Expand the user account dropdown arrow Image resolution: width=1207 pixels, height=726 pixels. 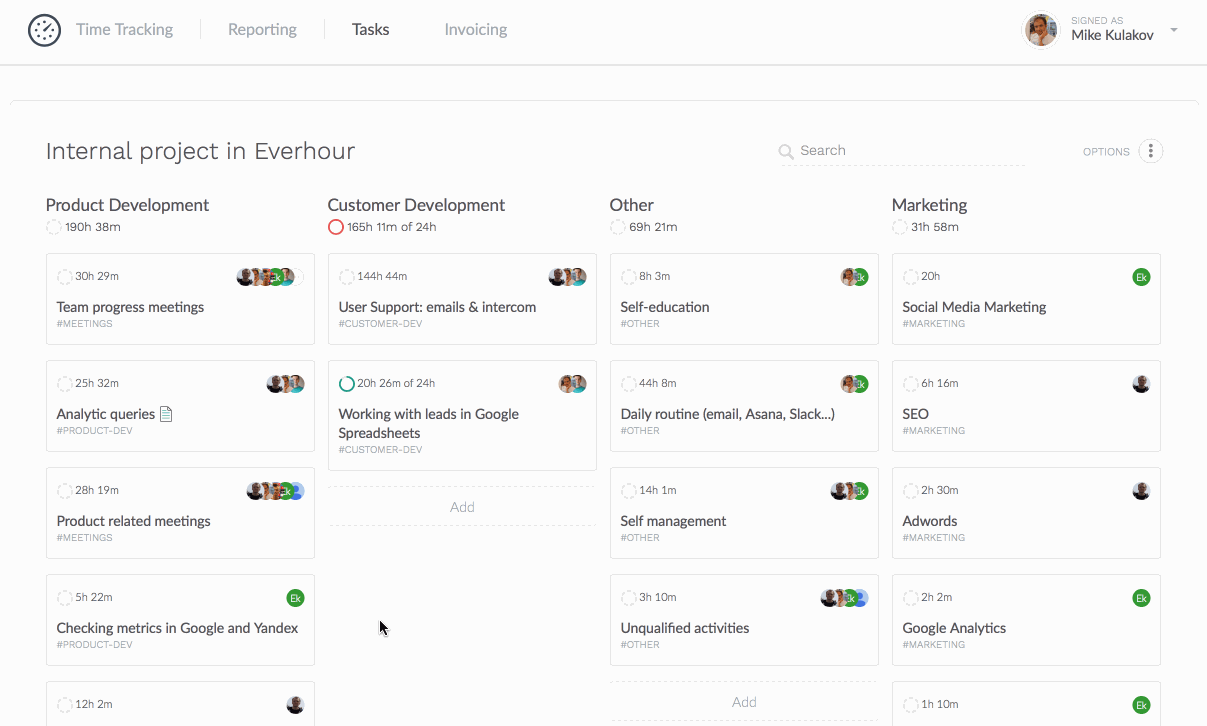(x=1174, y=30)
